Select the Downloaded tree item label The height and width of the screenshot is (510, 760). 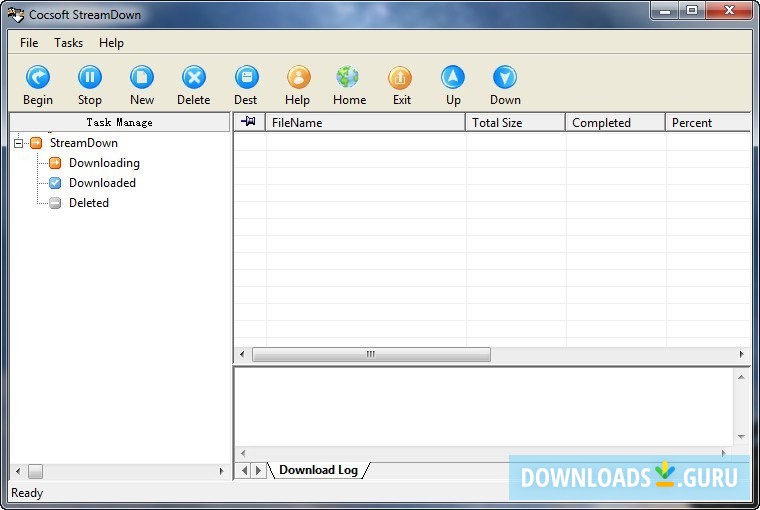[x=102, y=183]
